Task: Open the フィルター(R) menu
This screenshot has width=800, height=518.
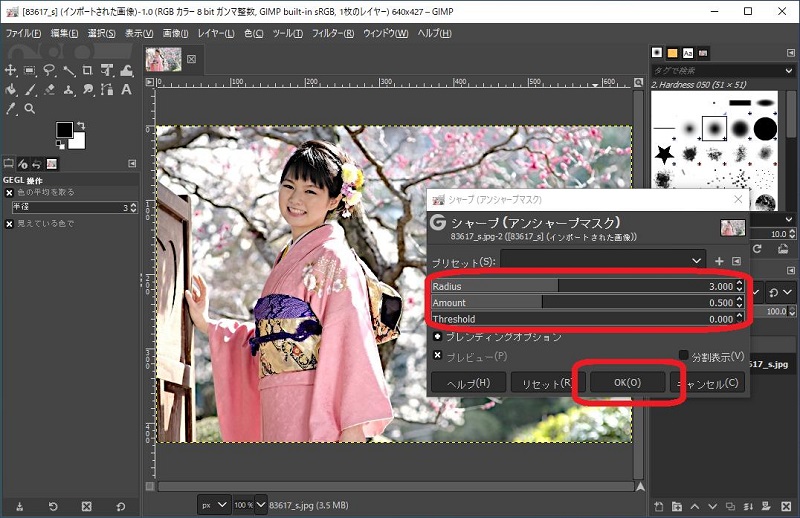Action: [333, 34]
